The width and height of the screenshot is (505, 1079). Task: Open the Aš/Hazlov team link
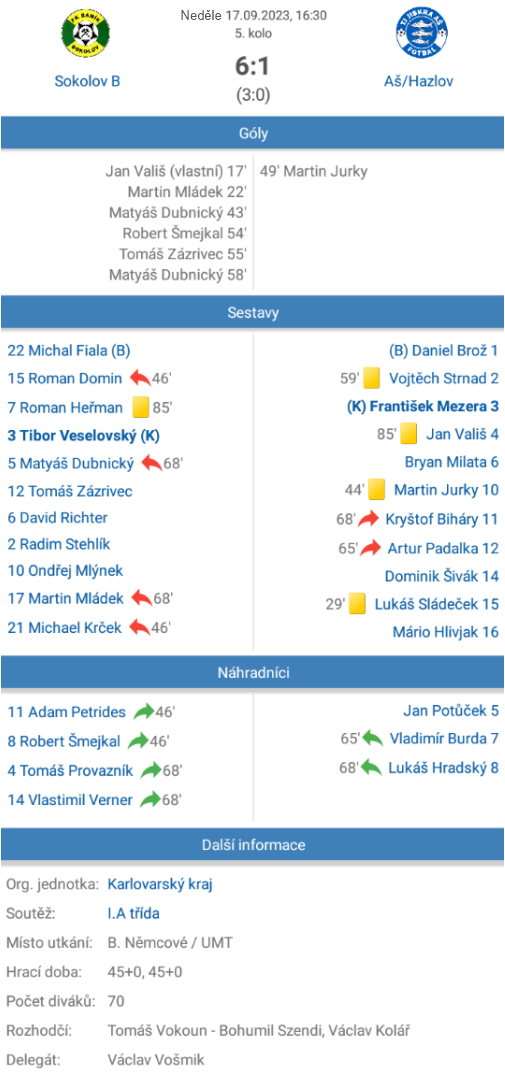[418, 81]
